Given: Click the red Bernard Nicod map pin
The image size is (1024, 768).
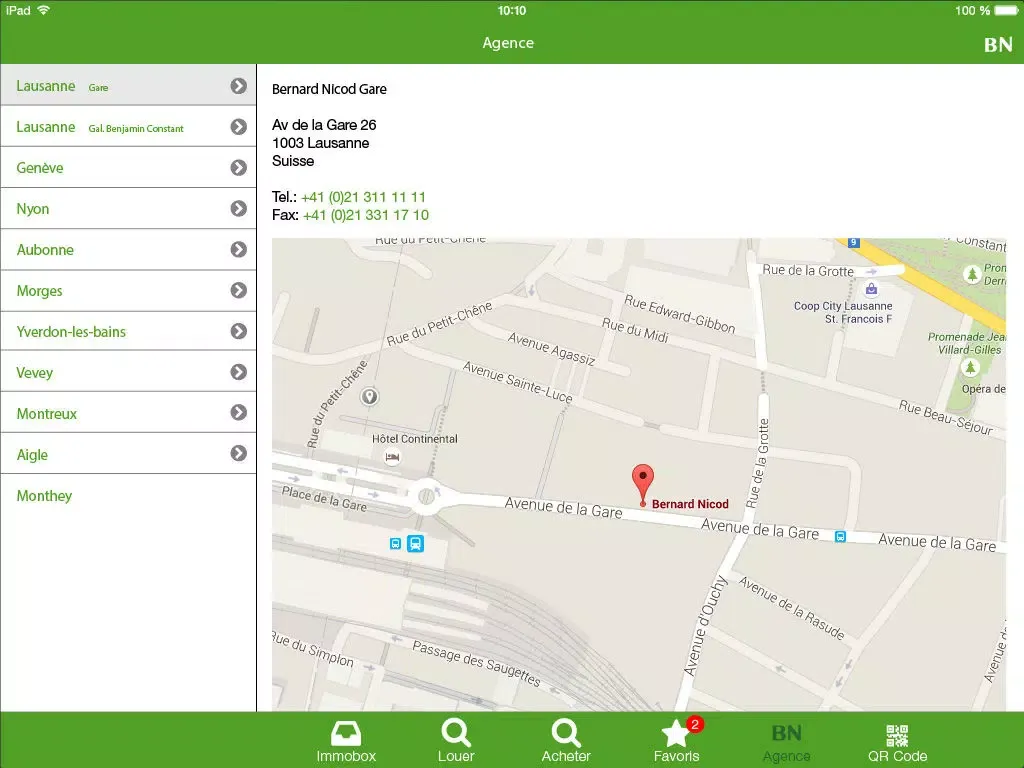Looking at the screenshot, I should 643,485.
